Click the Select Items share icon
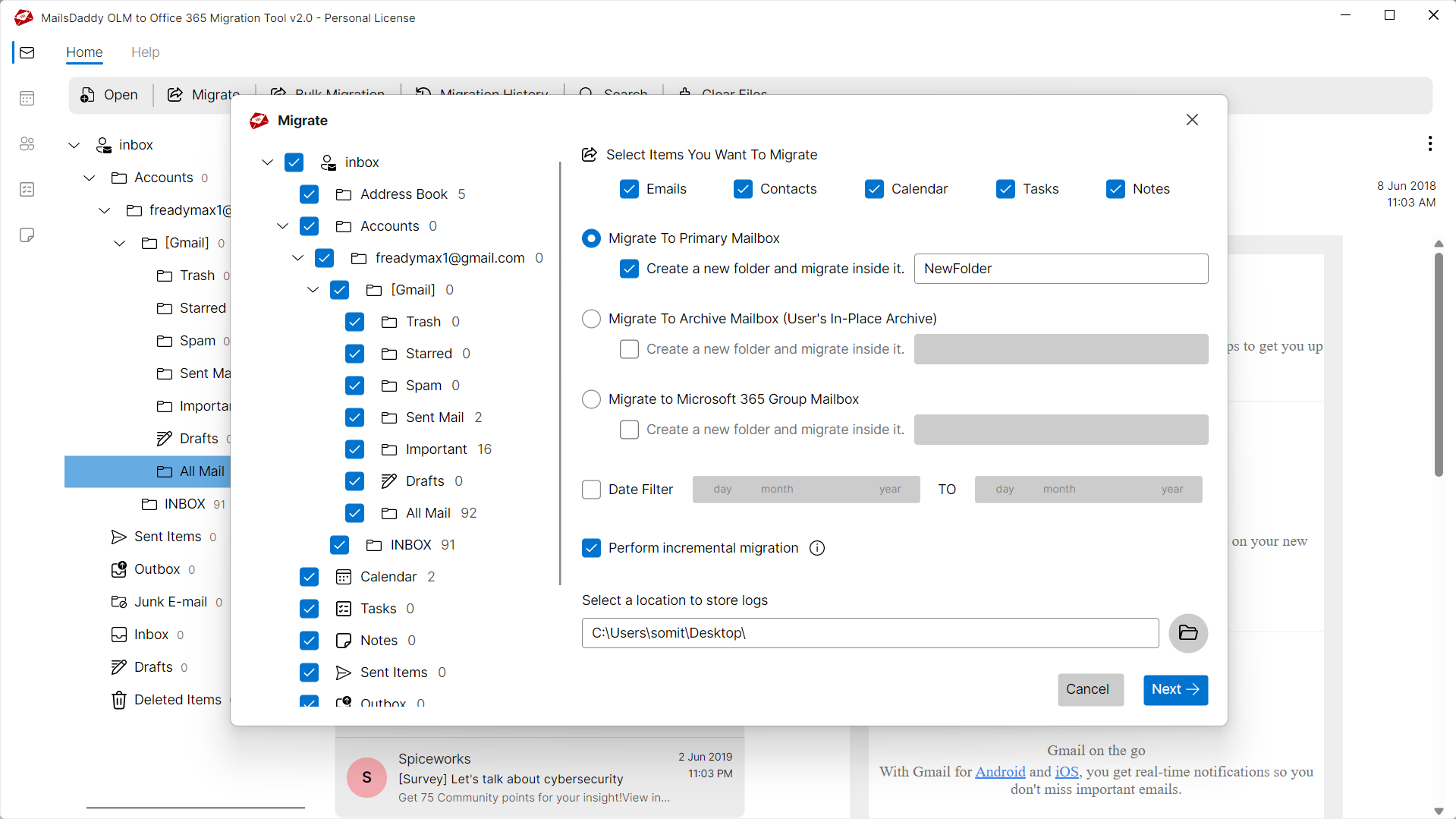Screen dimensions: 1456x819 click(590, 155)
